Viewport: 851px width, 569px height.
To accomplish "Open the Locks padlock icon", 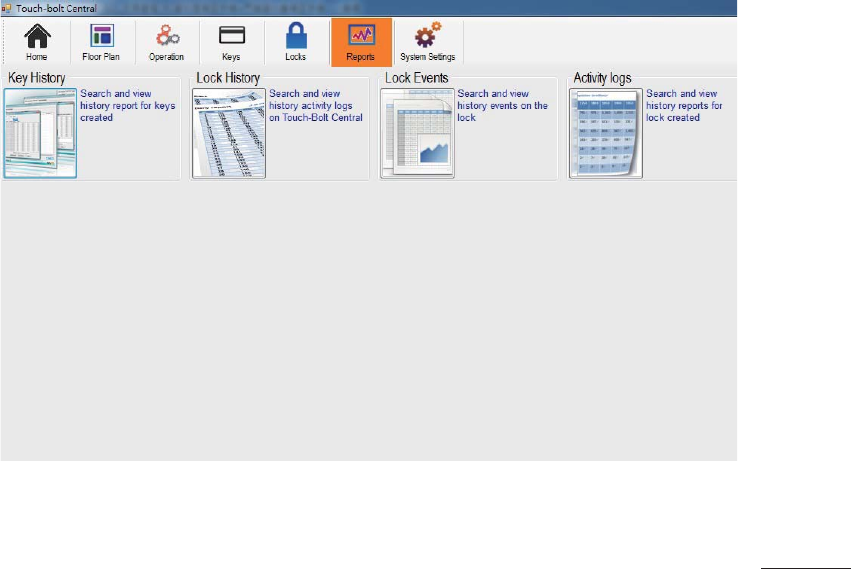I will [296, 42].
